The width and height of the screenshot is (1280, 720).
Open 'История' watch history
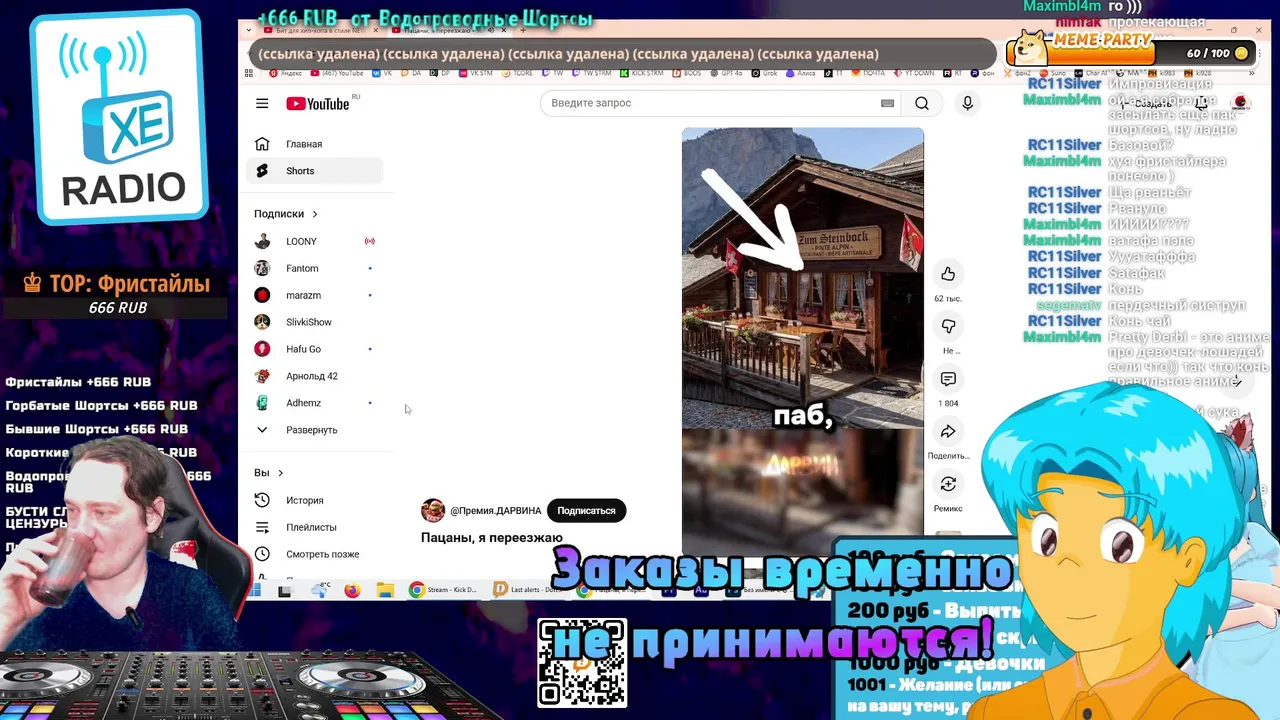(x=314, y=500)
